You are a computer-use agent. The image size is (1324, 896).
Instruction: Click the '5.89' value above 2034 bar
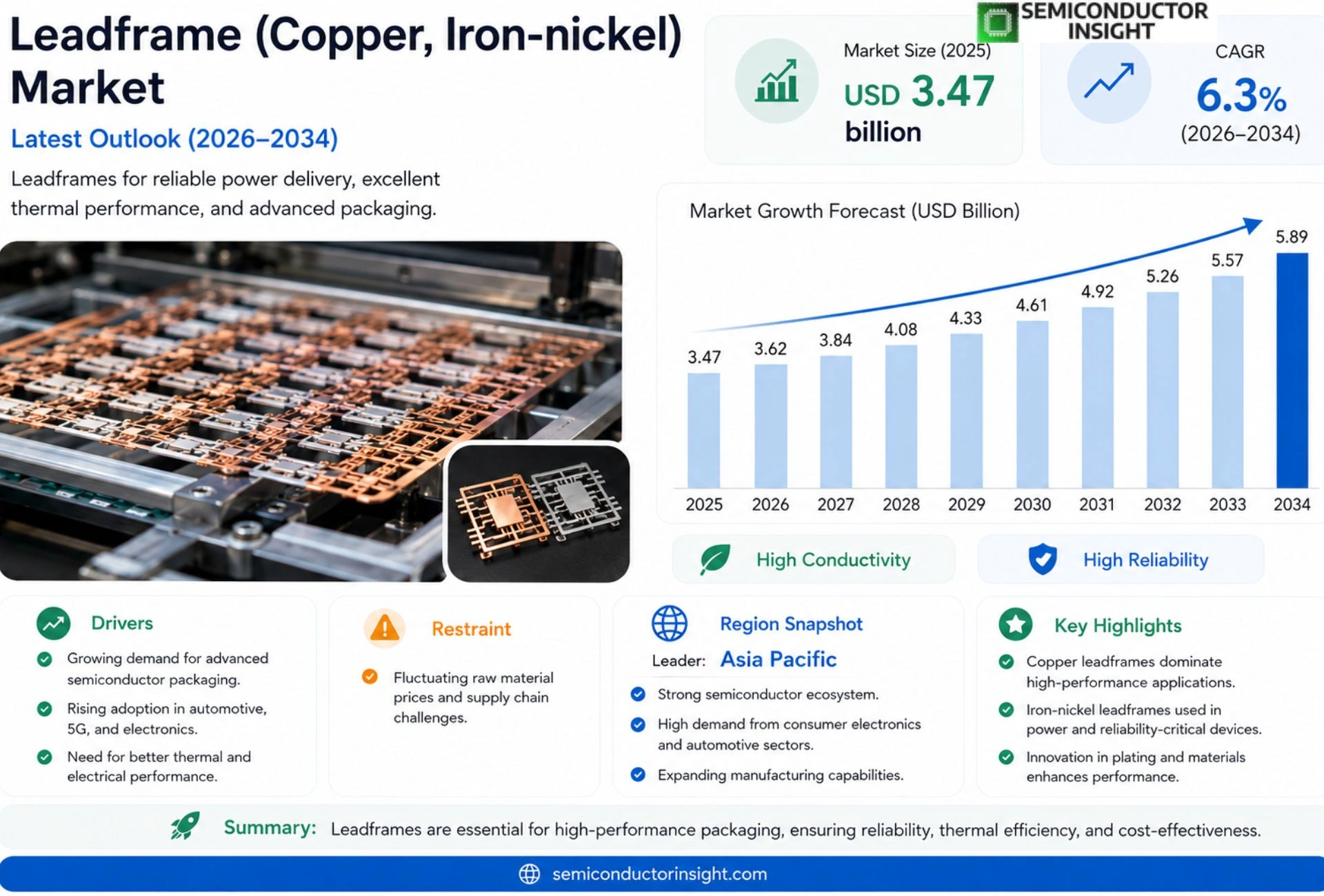[x=1292, y=237]
